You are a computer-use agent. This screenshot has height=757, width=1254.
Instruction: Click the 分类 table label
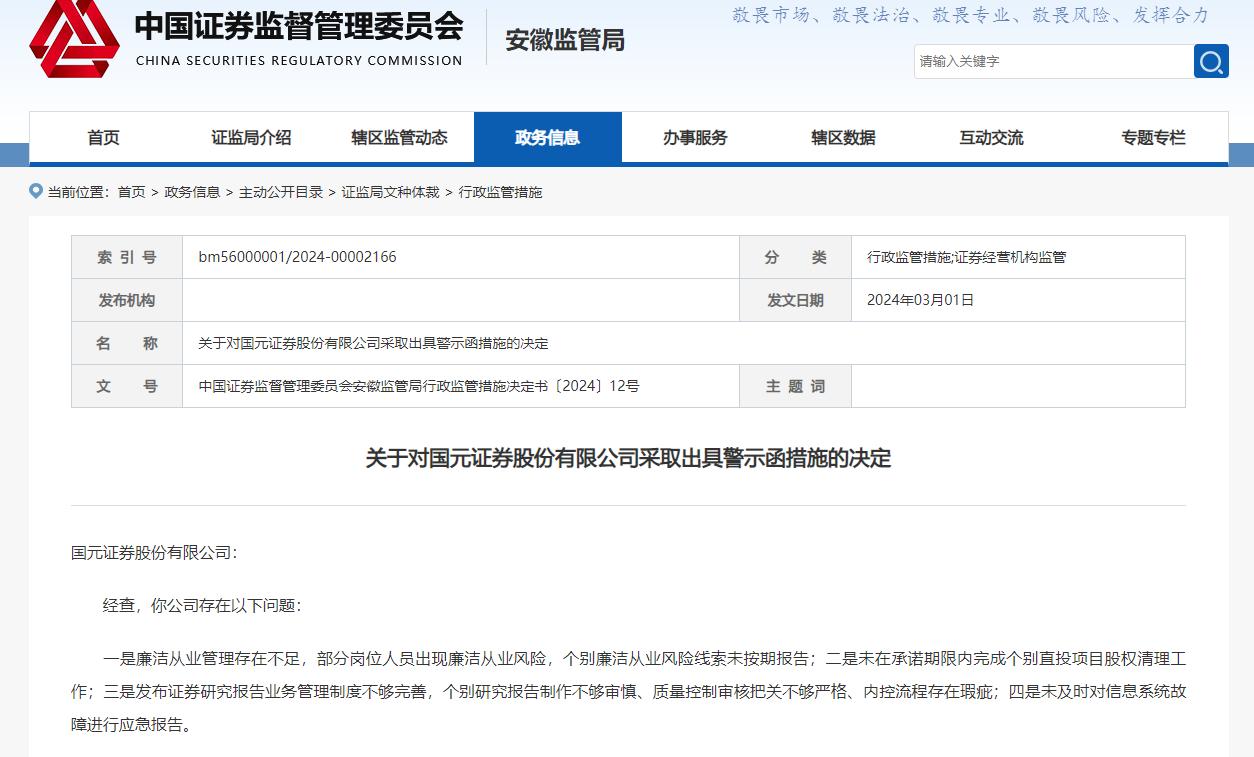tap(795, 257)
